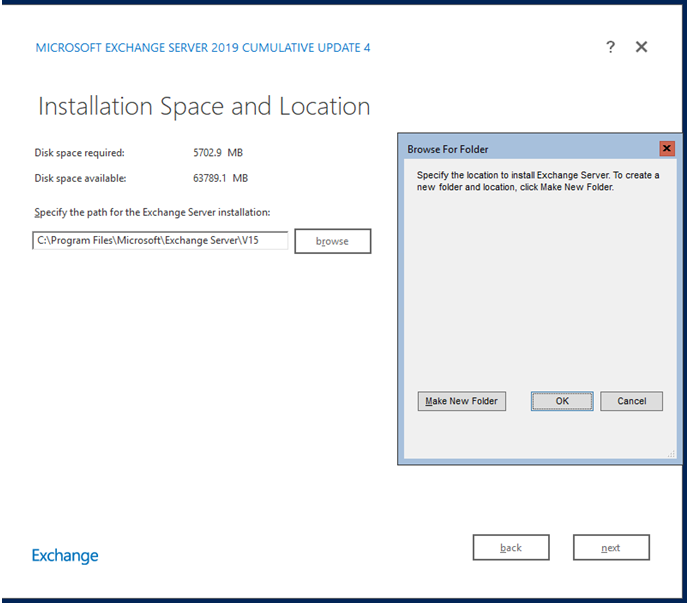Cancel the Browse For Folder dialog
The image size is (689, 605).
[631, 401]
